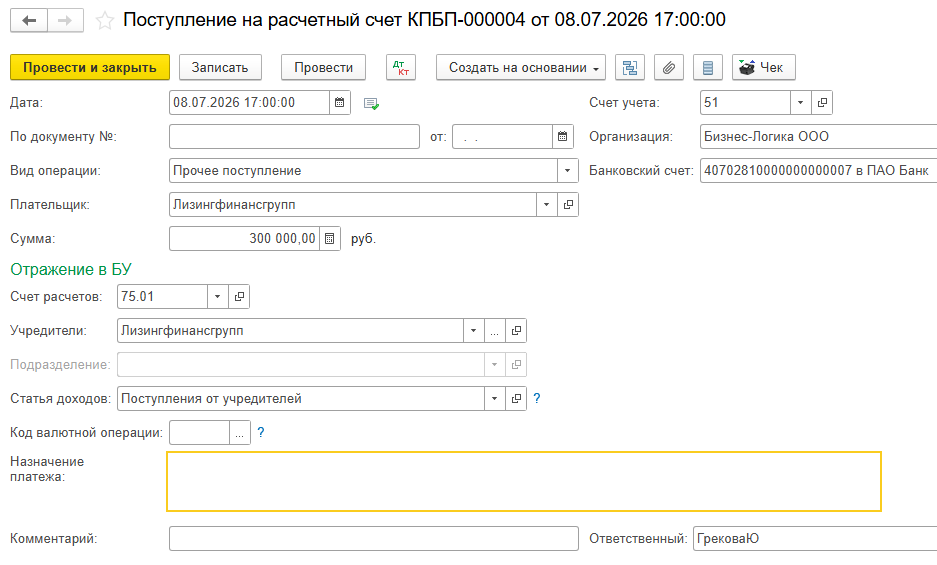Save document with Записать button
The image size is (937, 565).
(220, 68)
